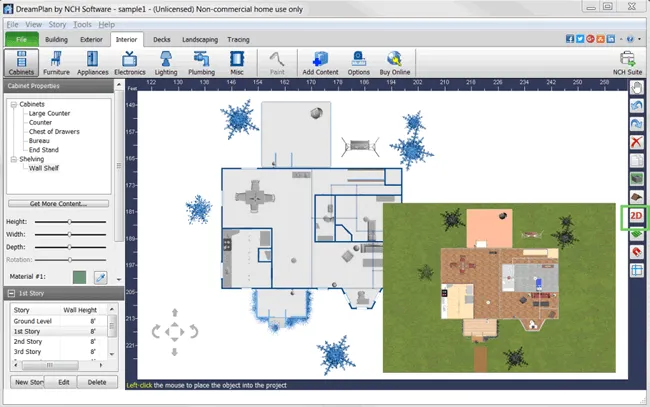Select Chest of Drawers item
This screenshot has width=650, height=407.
54,131
